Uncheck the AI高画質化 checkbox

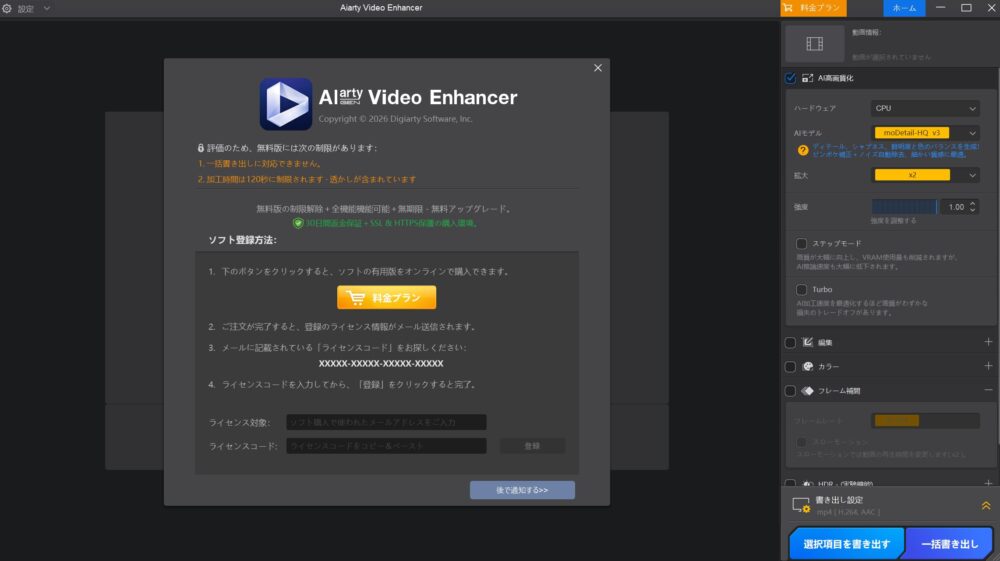click(791, 78)
